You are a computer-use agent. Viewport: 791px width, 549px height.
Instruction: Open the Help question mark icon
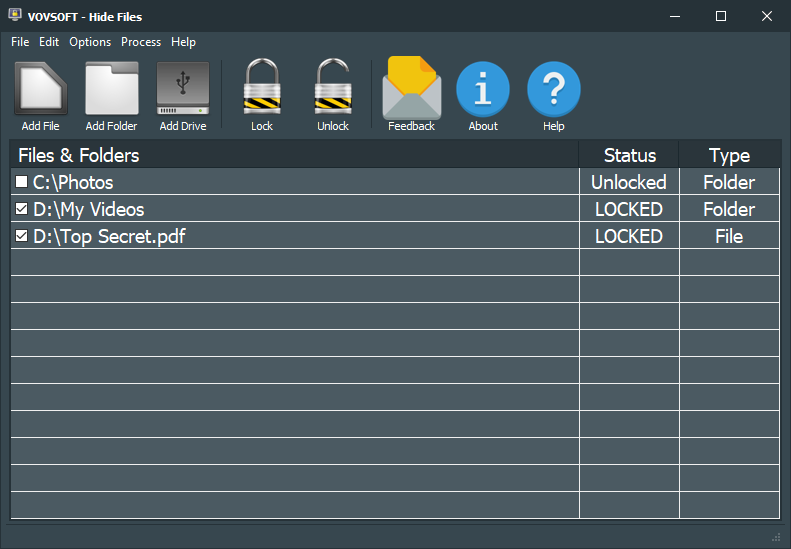click(554, 90)
